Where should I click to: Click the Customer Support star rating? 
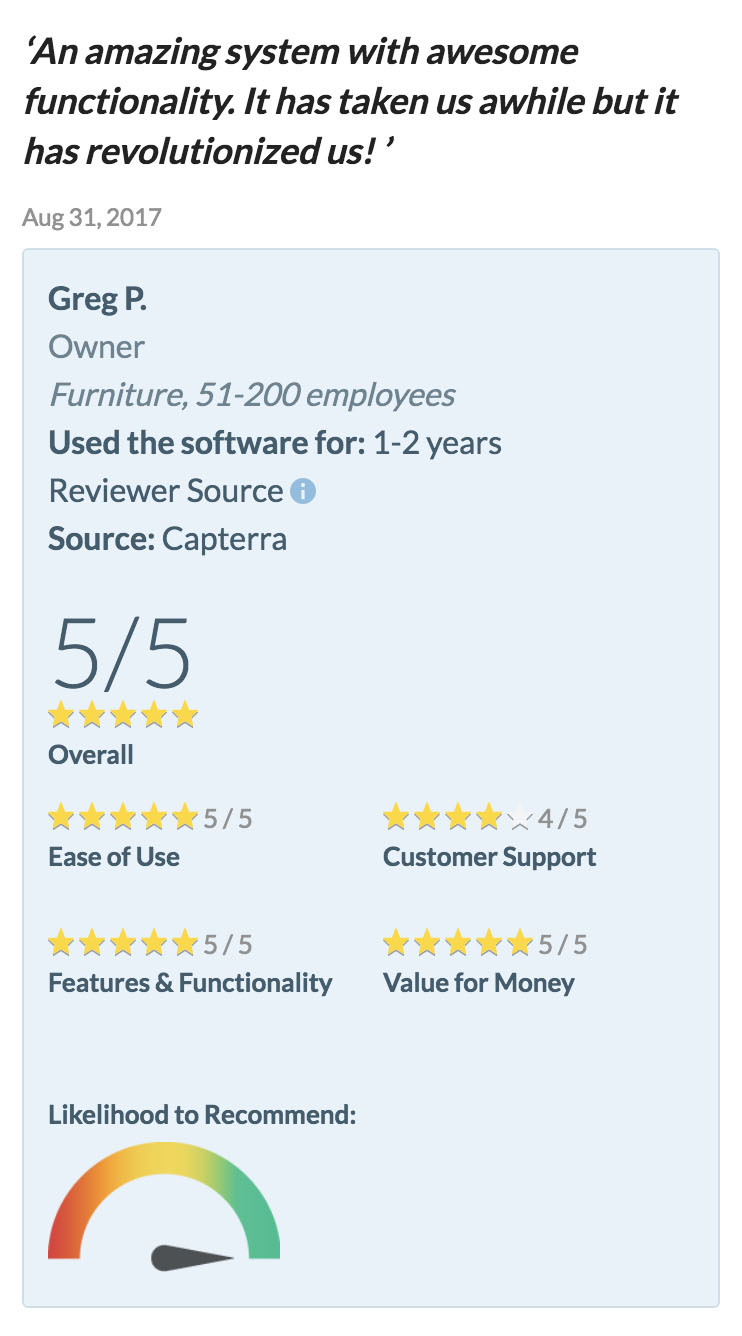point(458,819)
